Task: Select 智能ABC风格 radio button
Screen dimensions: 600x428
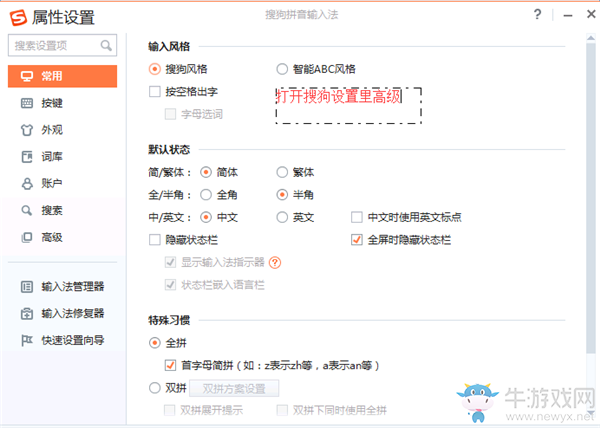Action: click(x=282, y=69)
